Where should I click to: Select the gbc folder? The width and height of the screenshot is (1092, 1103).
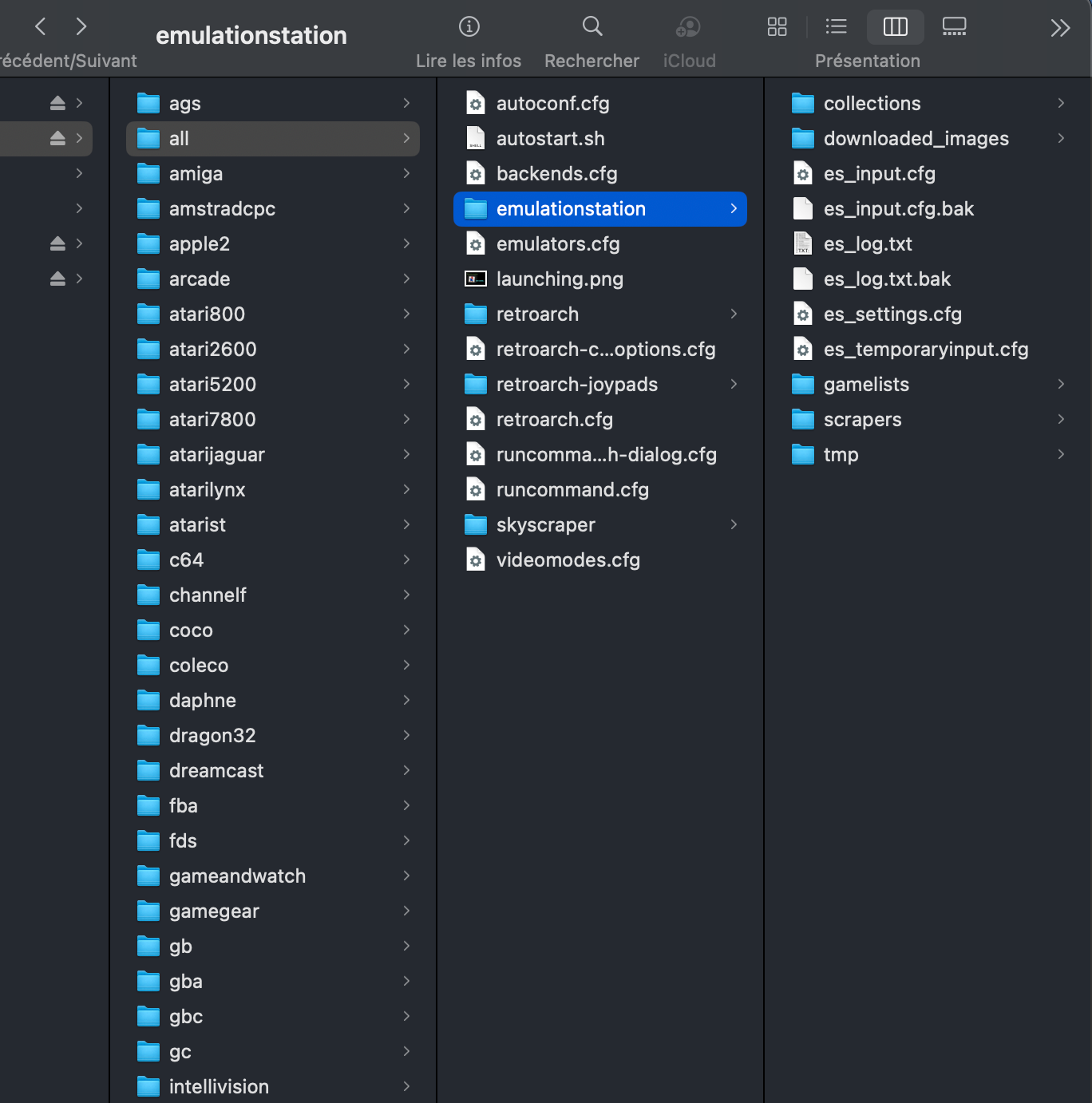[x=273, y=1016]
